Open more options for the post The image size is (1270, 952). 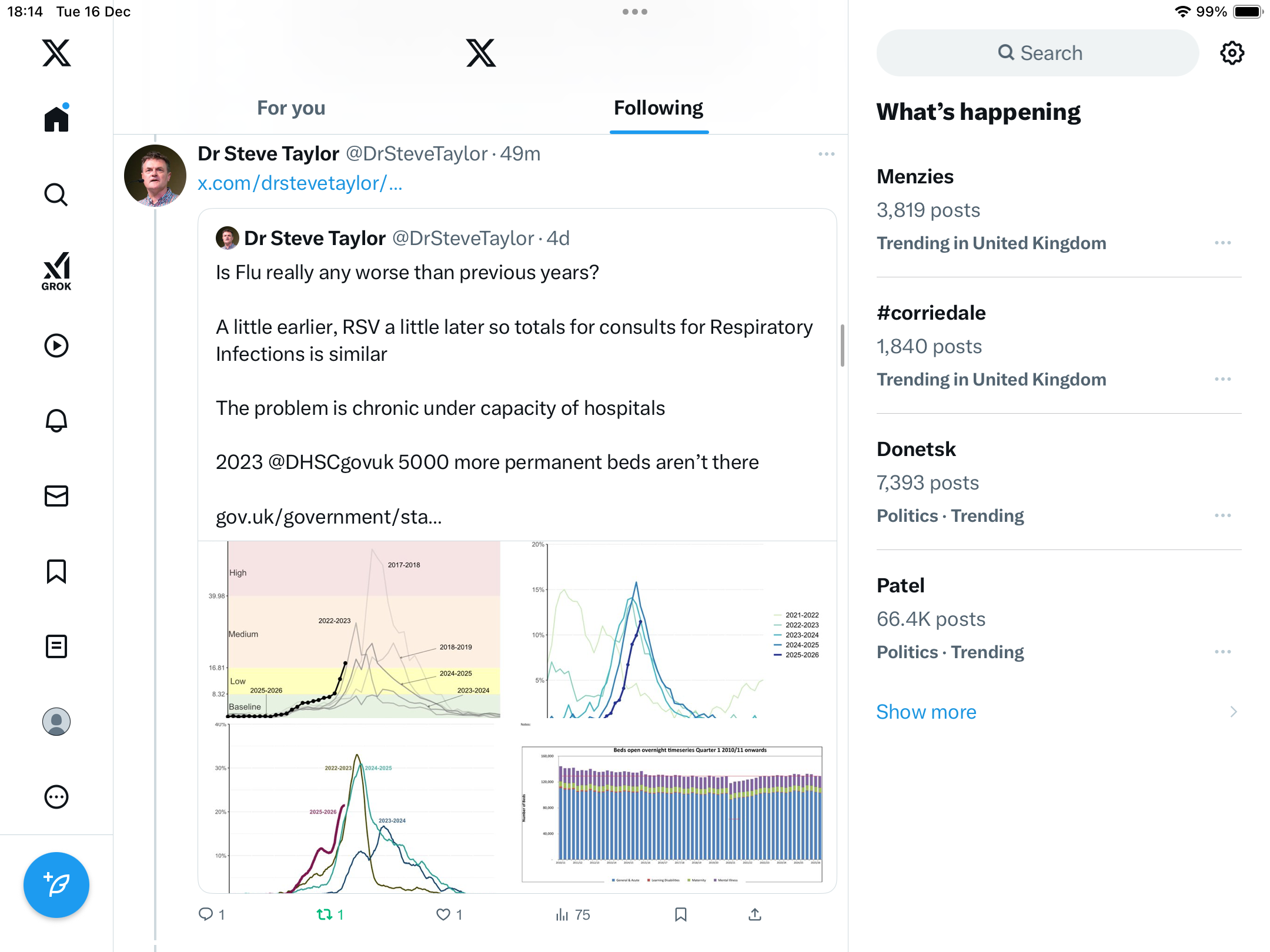826,154
